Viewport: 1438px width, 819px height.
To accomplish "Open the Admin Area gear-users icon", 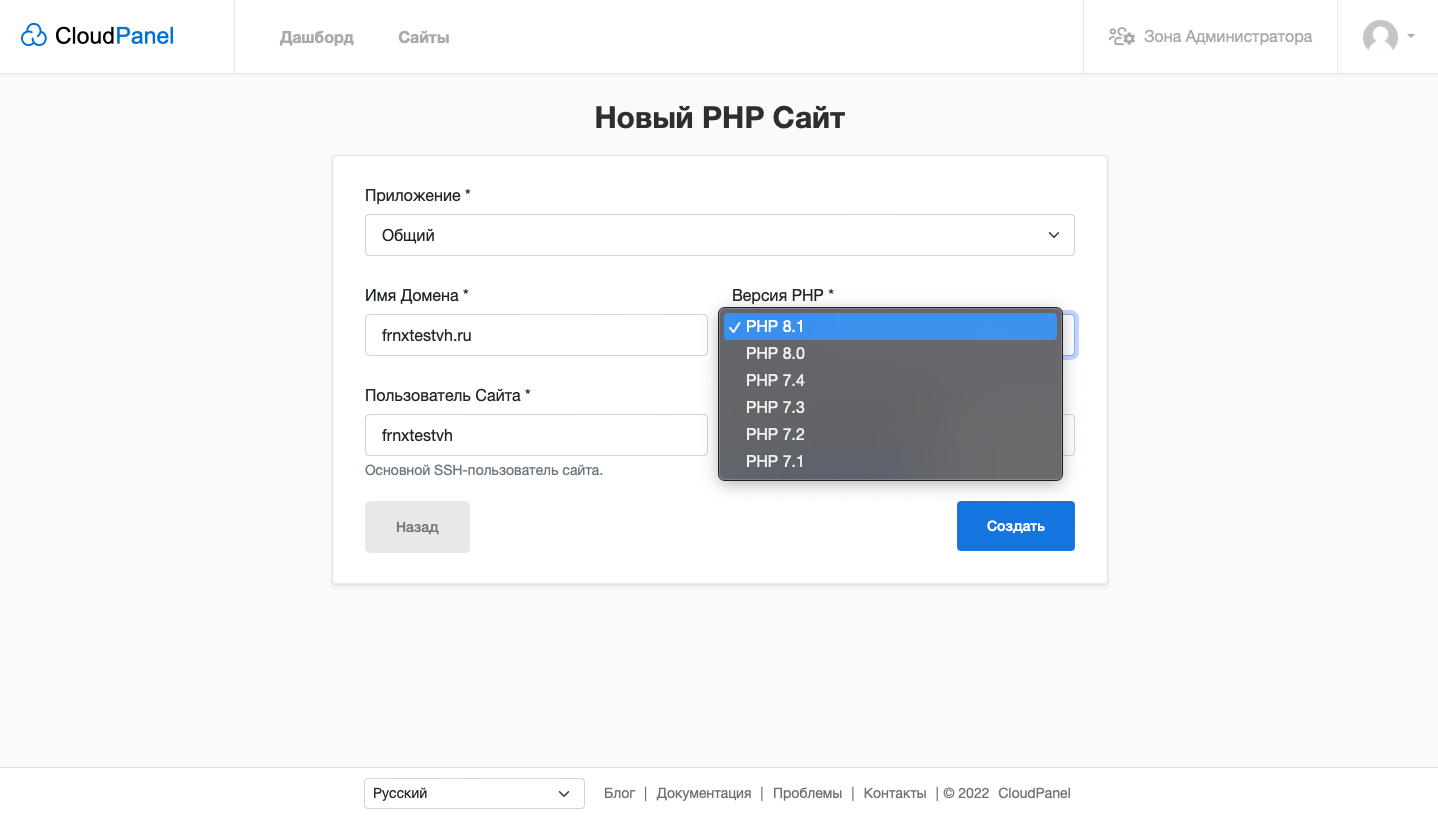I will point(1121,37).
